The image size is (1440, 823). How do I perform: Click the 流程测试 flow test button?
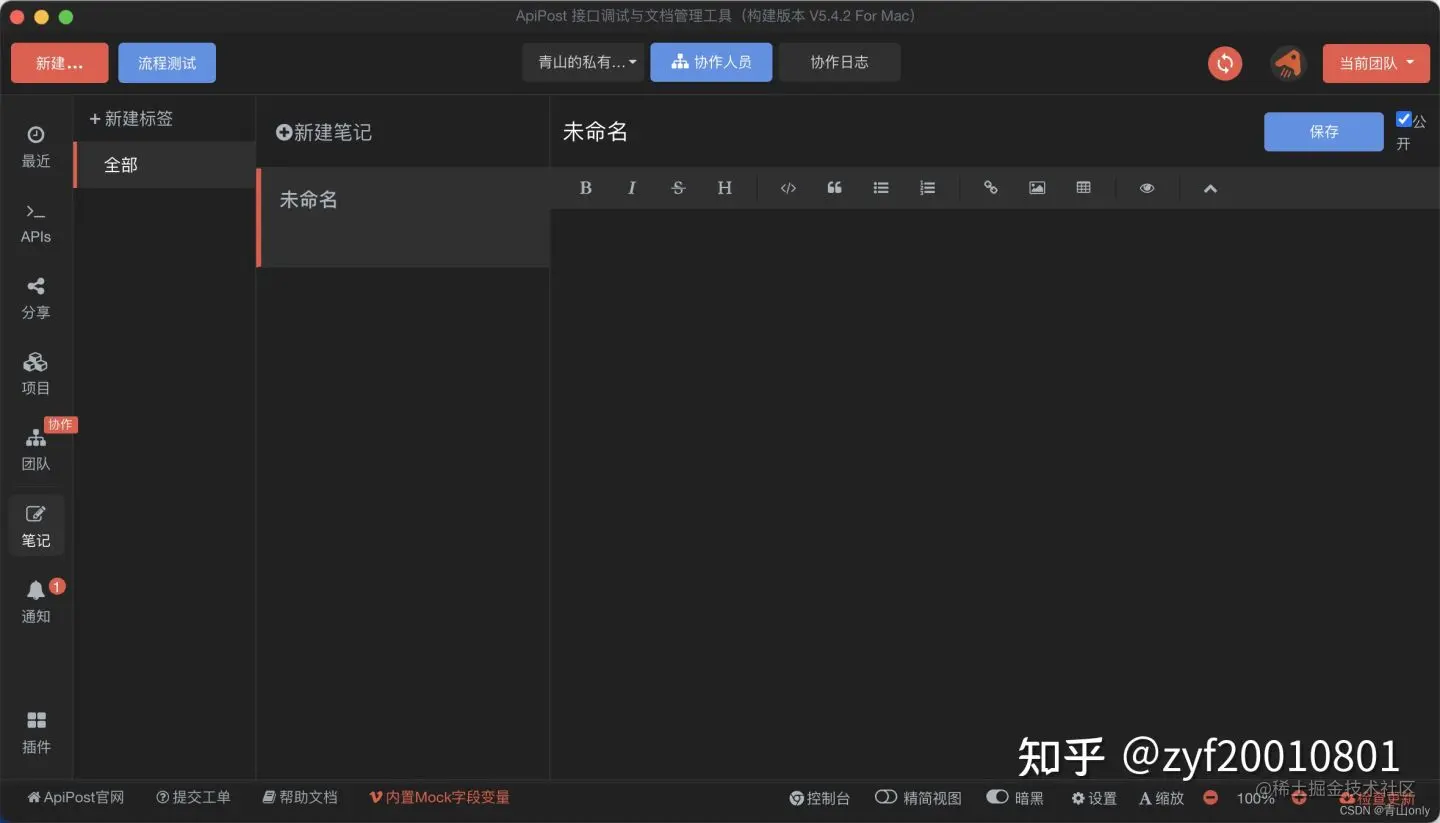tap(167, 63)
